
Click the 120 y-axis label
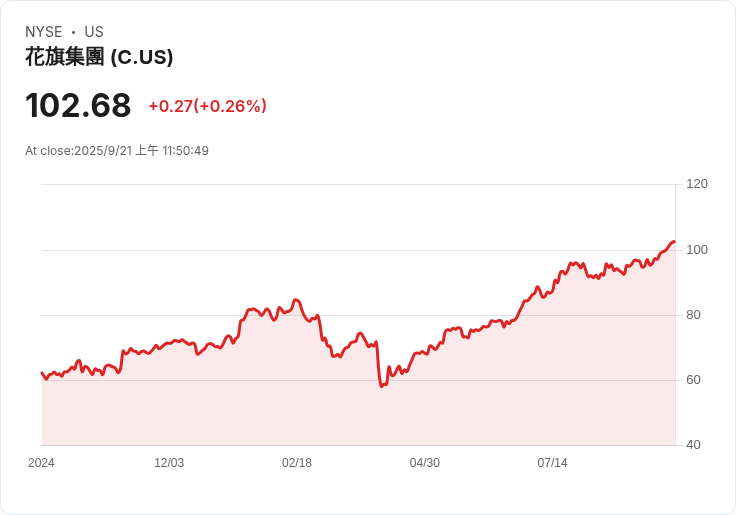coord(697,184)
